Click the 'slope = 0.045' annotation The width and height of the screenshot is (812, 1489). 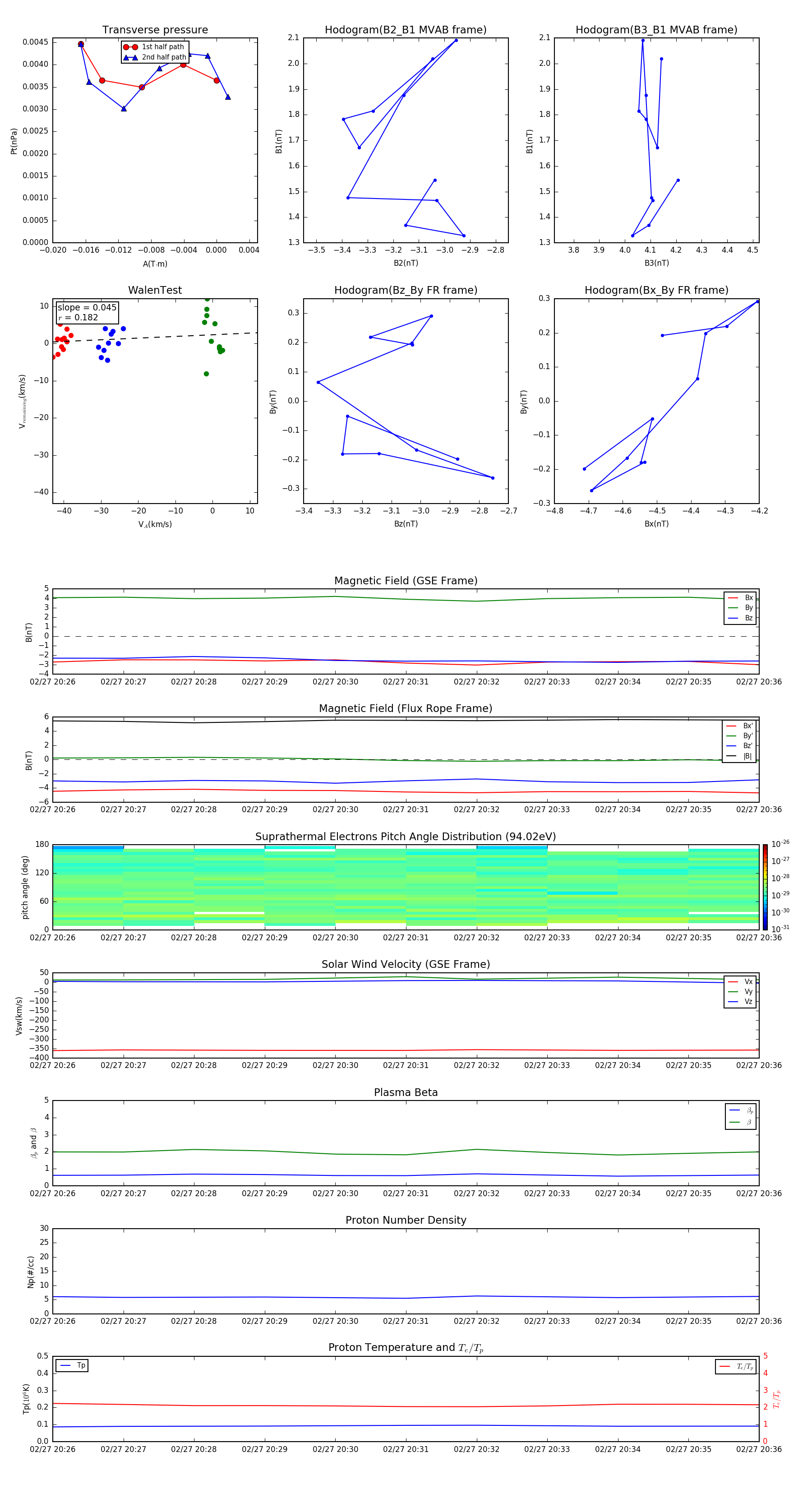tap(87, 308)
